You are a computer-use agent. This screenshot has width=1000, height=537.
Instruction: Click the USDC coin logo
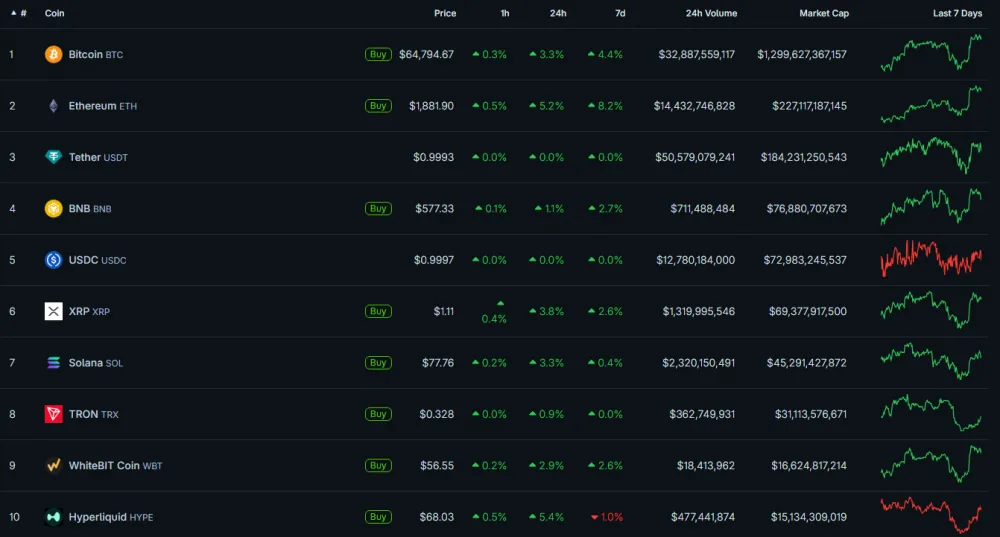click(54, 260)
